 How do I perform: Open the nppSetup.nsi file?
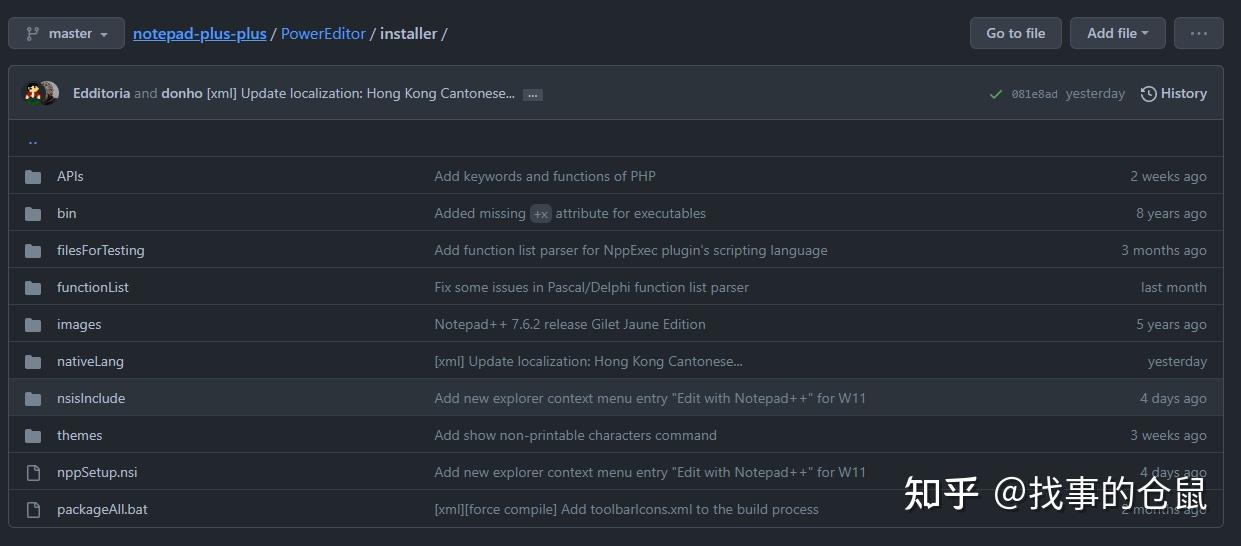97,472
